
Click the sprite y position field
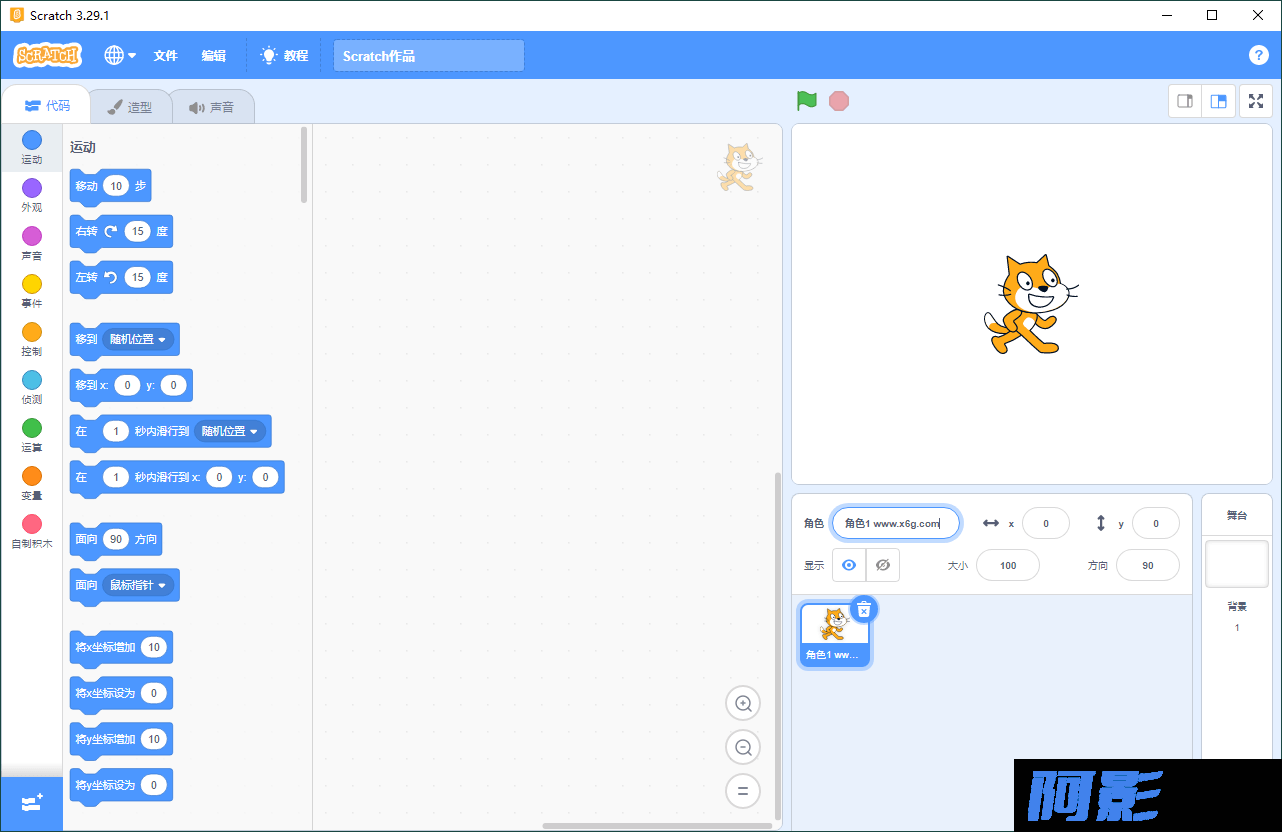(1156, 523)
